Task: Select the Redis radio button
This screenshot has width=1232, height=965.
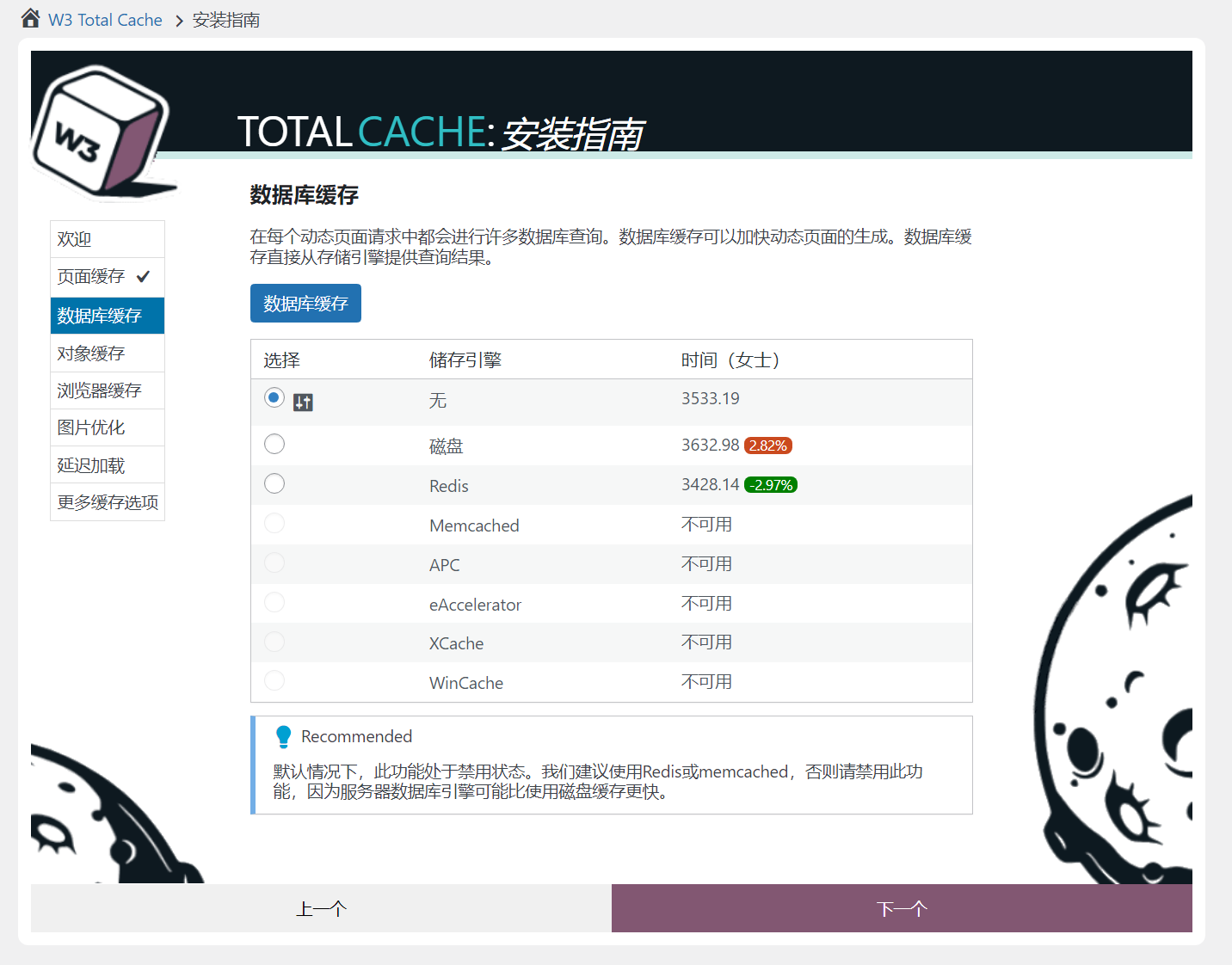Action: pyautogui.click(x=274, y=483)
